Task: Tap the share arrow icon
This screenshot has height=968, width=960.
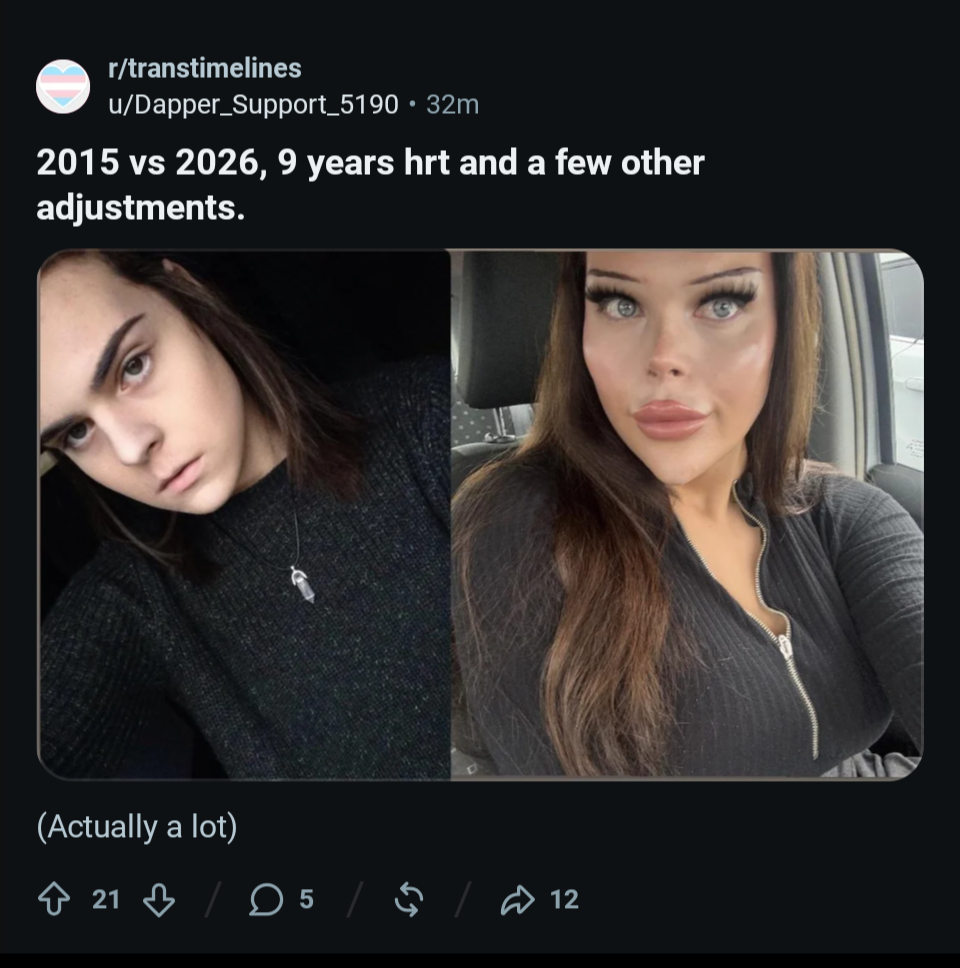Action: (517, 899)
